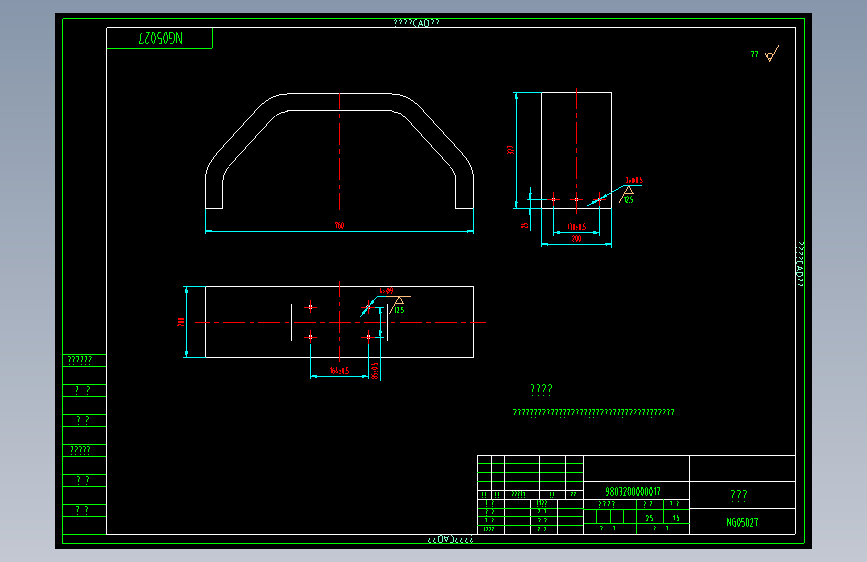This screenshot has width=867, height=562.
Task: Click the ????? cell in left margin table
Action: (80, 450)
